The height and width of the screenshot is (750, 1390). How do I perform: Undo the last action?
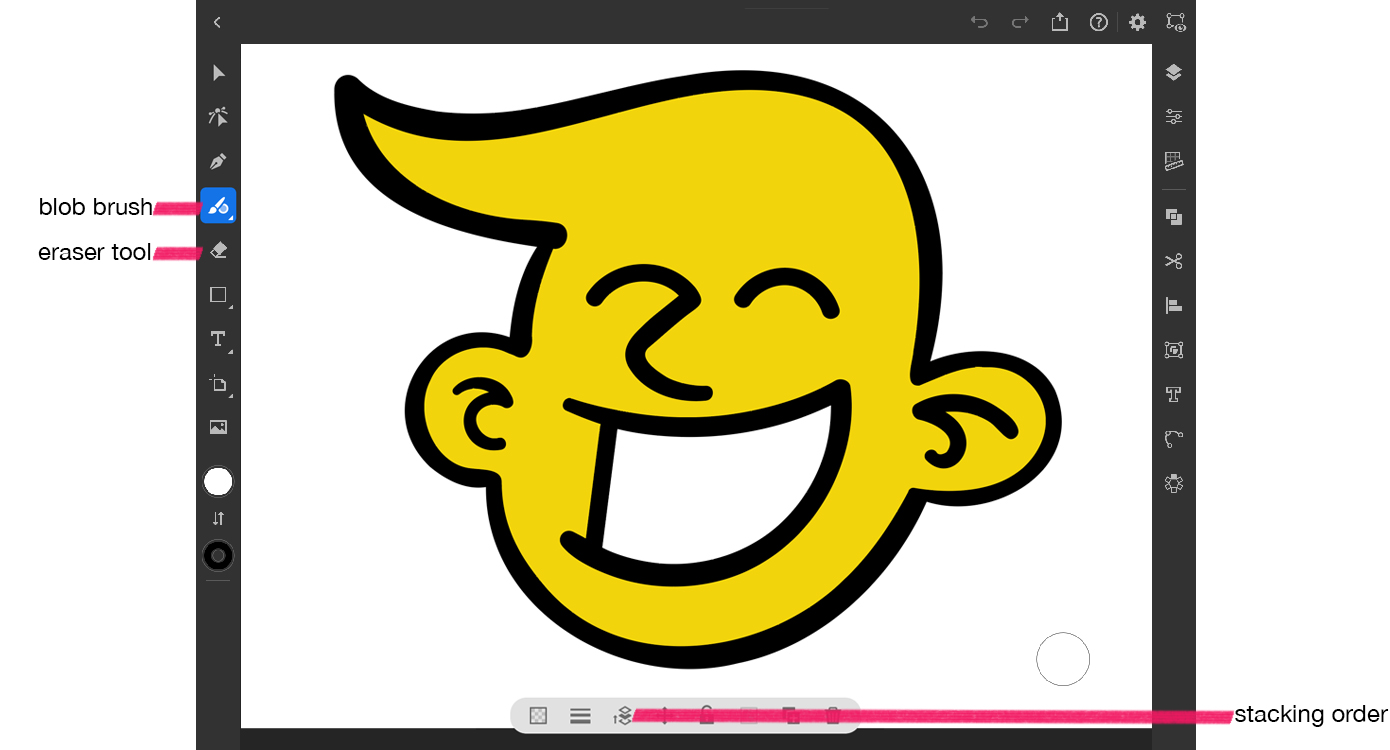[x=978, y=22]
